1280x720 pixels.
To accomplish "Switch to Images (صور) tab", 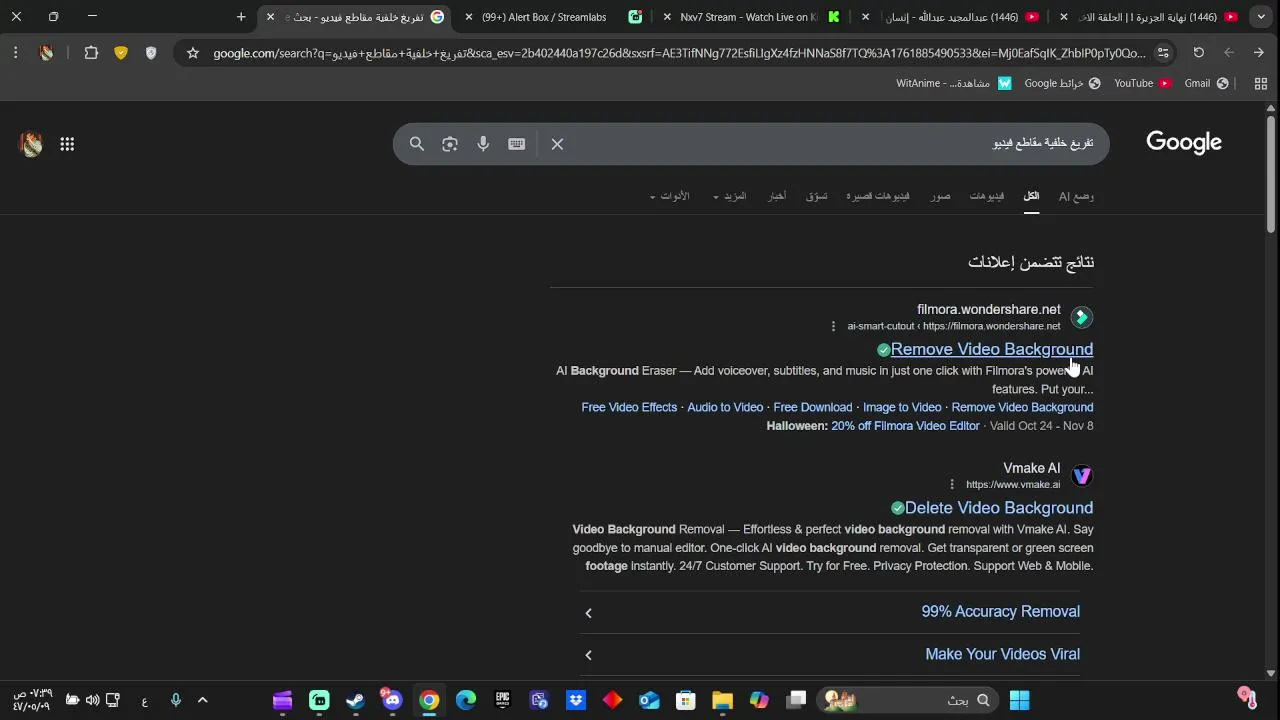I will [940, 196].
